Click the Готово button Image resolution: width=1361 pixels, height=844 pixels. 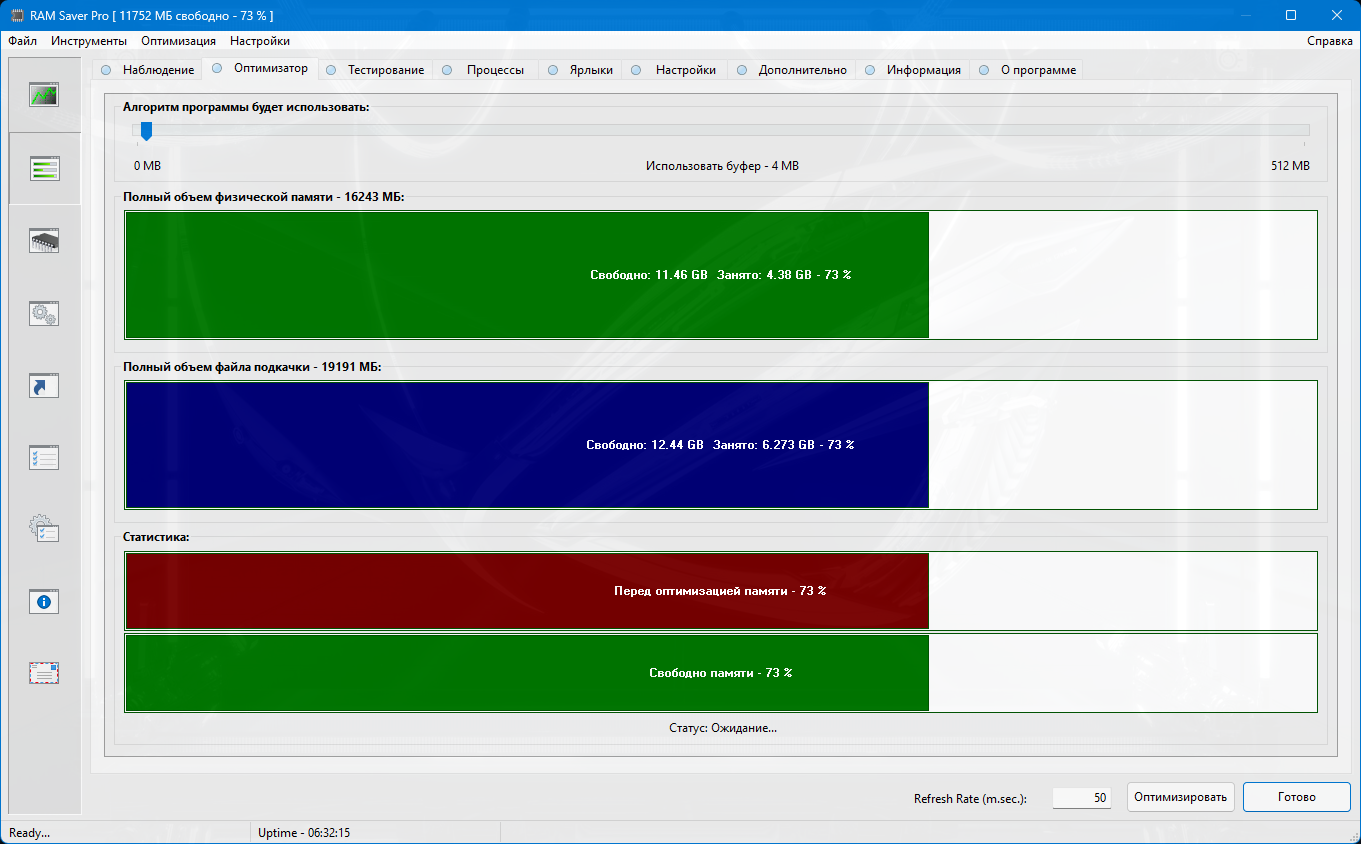pyautogui.click(x=1297, y=797)
